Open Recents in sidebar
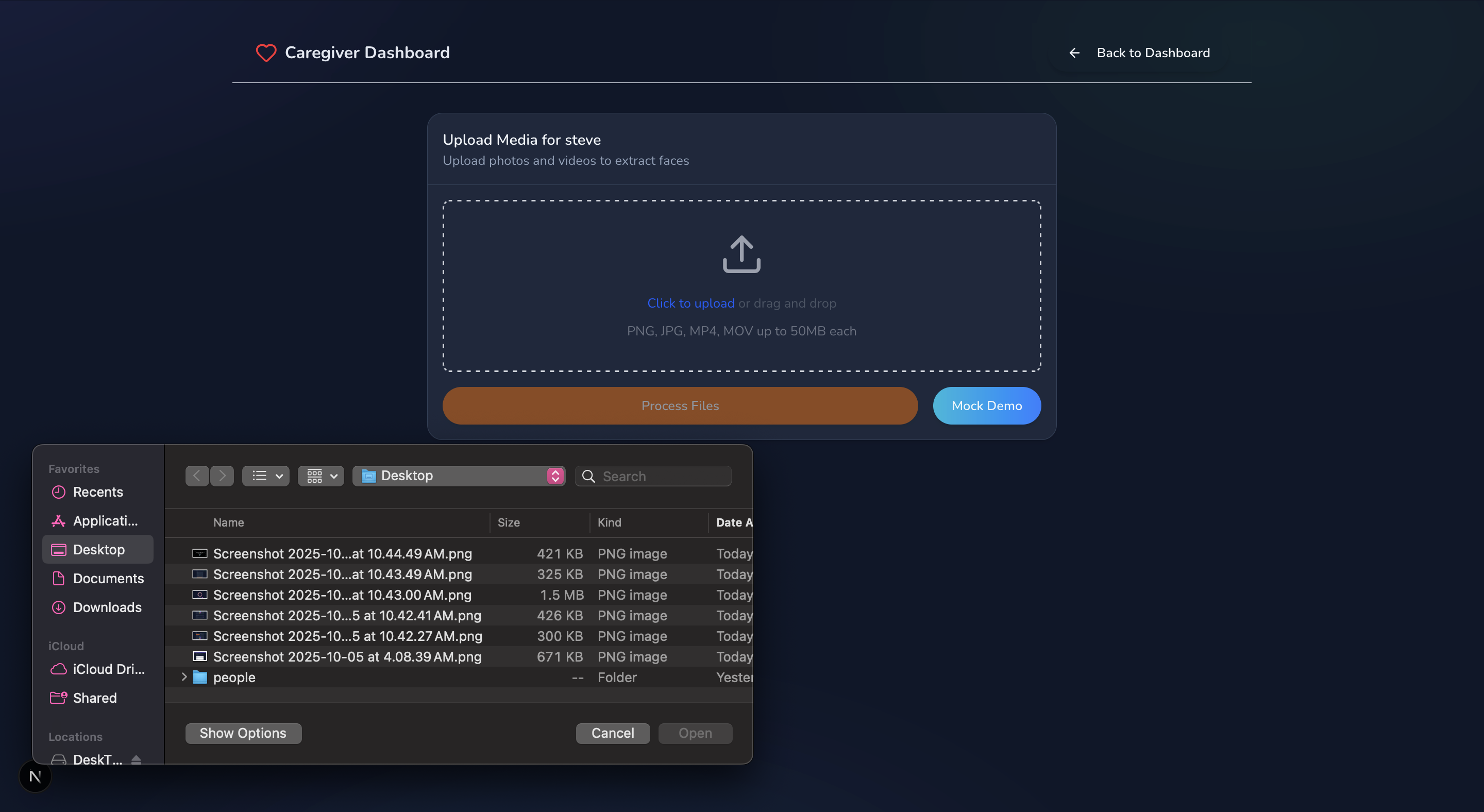The image size is (1484, 812). click(98, 492)
